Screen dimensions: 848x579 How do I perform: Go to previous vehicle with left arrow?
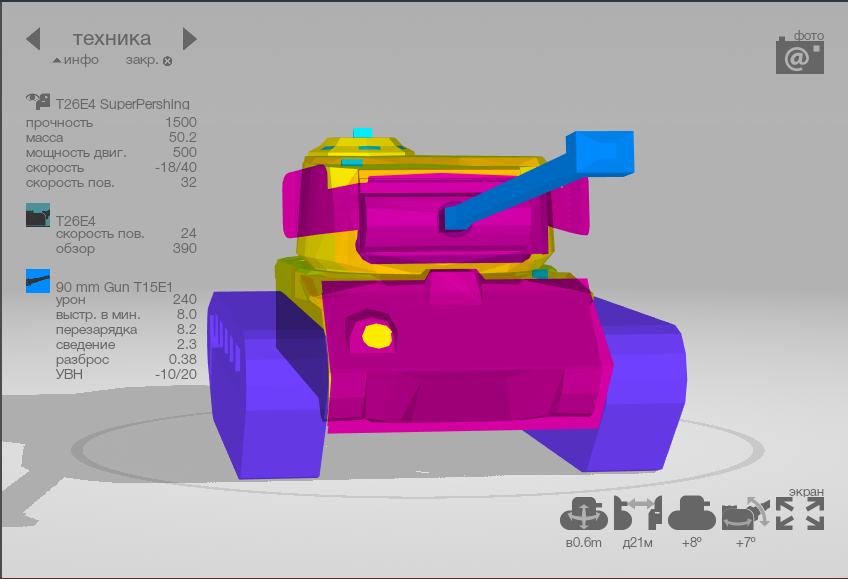[33, 39]
